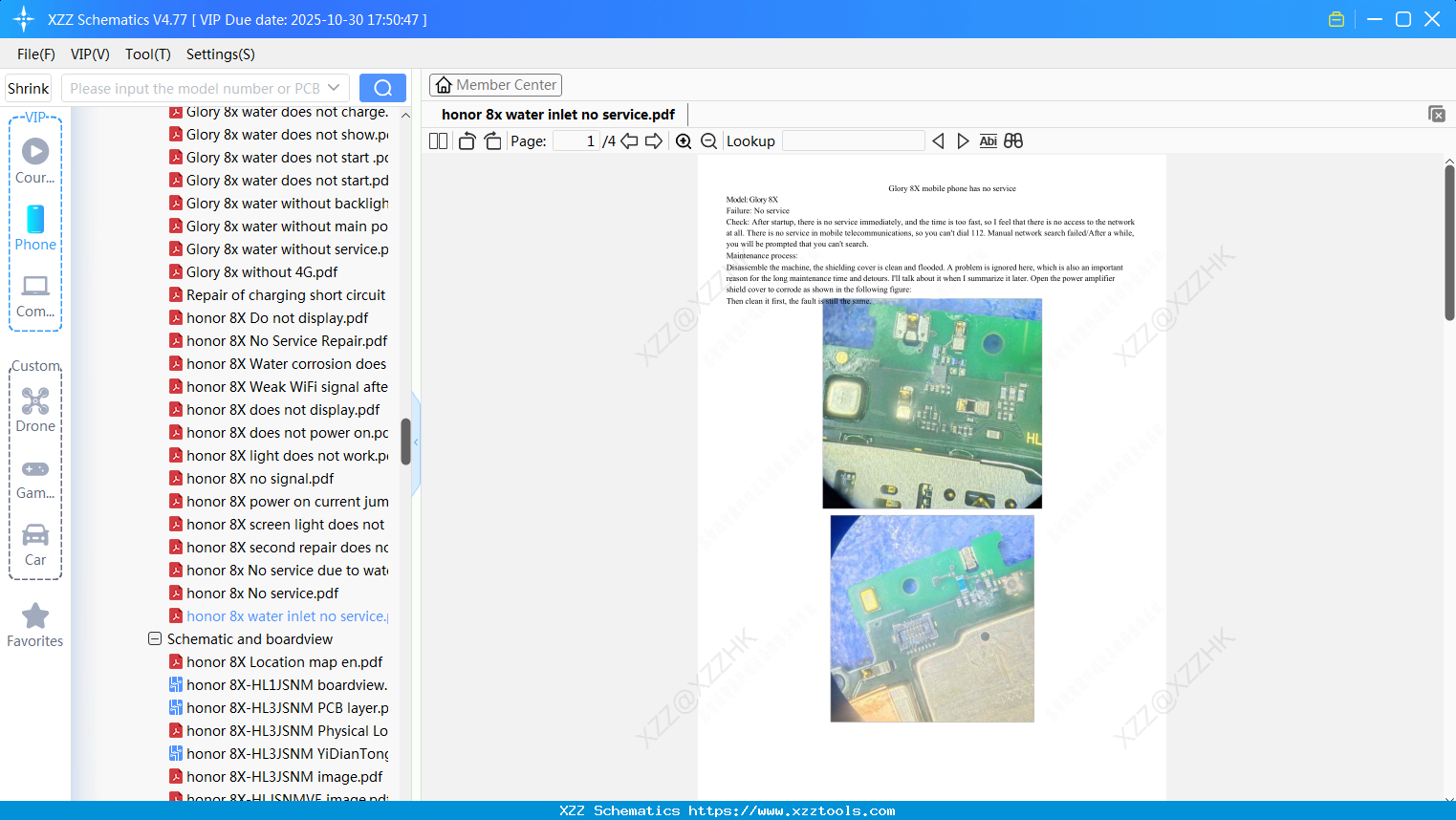
Task: Click the blue search button
Action: click(x=382, y=88)
